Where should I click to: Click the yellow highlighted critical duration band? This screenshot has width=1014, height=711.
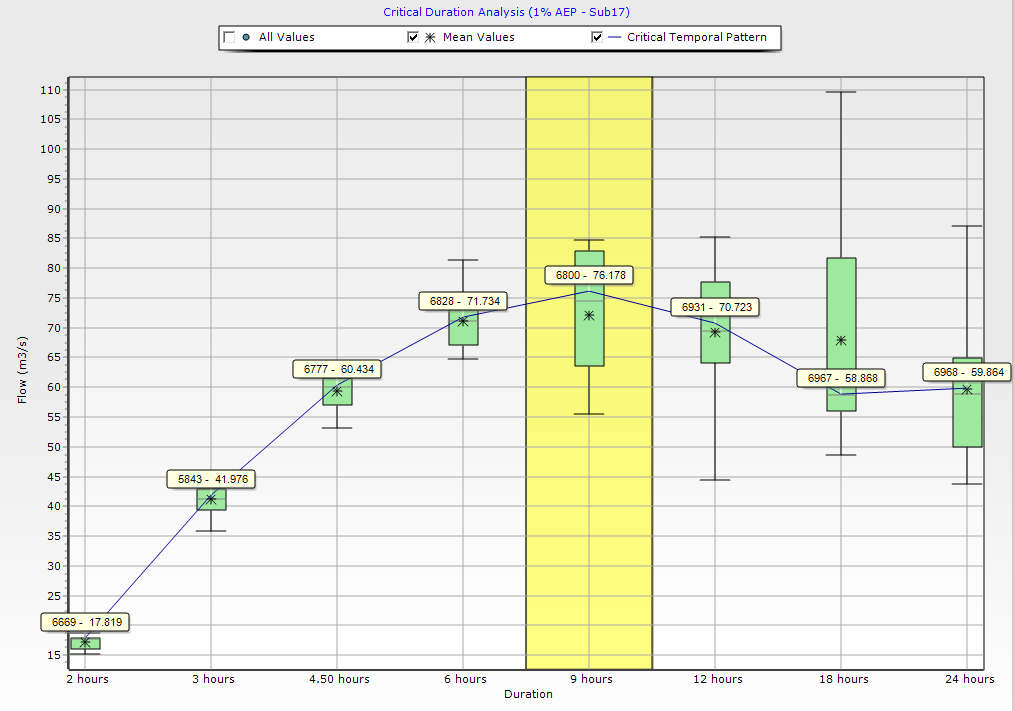(x=589, y=500)
